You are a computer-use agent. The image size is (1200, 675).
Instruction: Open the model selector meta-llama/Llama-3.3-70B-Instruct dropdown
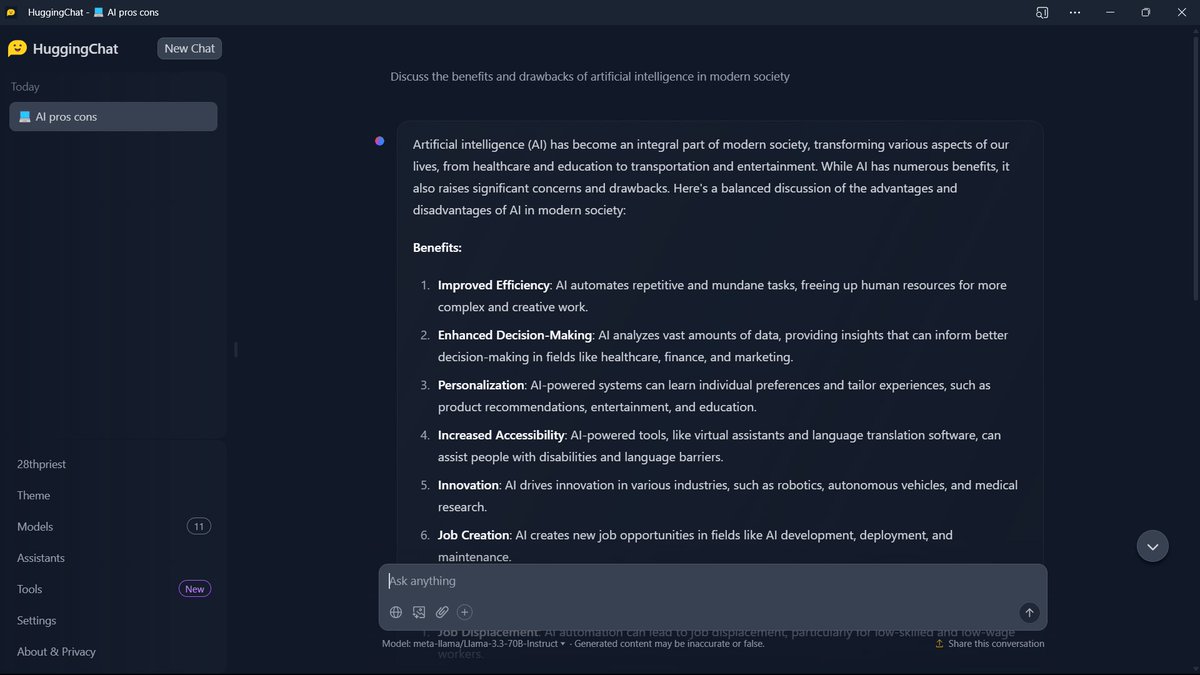pos(474,644)
